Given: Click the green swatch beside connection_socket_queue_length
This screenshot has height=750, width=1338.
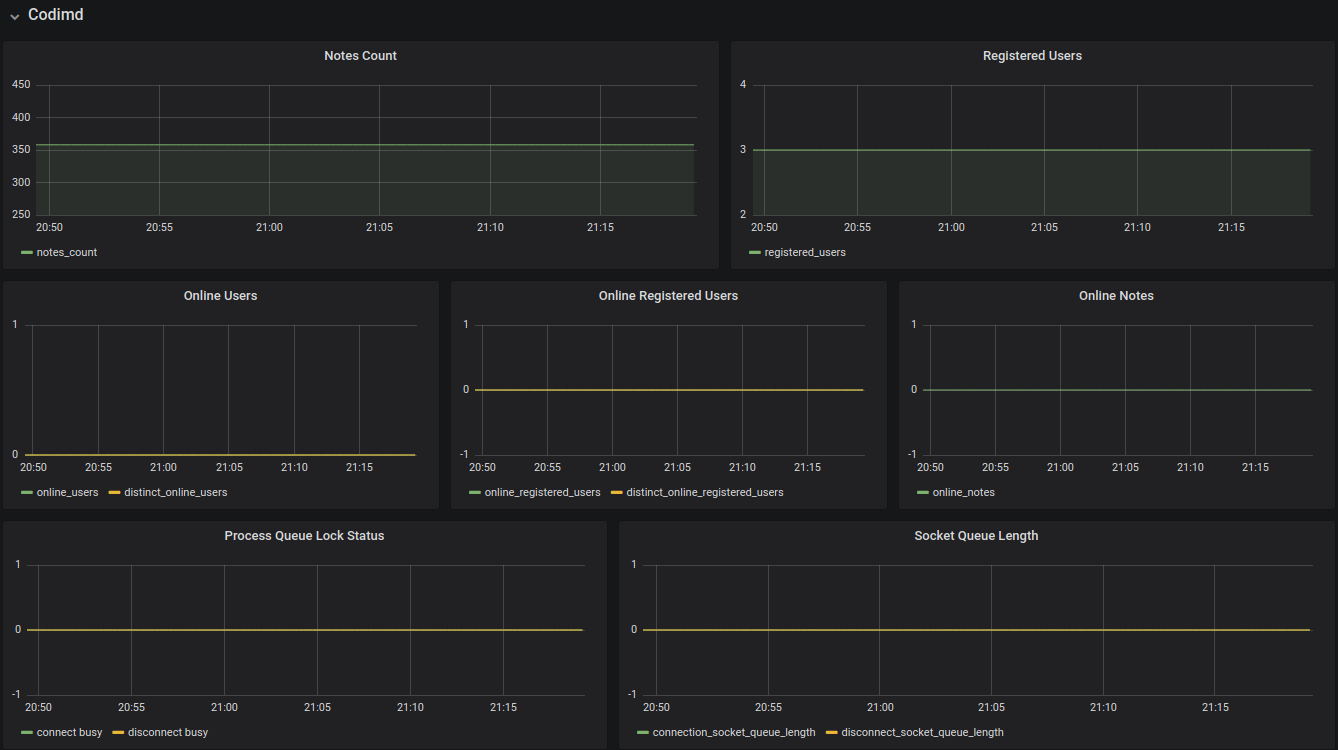Looking at the screenshot, I should [643, 733].
